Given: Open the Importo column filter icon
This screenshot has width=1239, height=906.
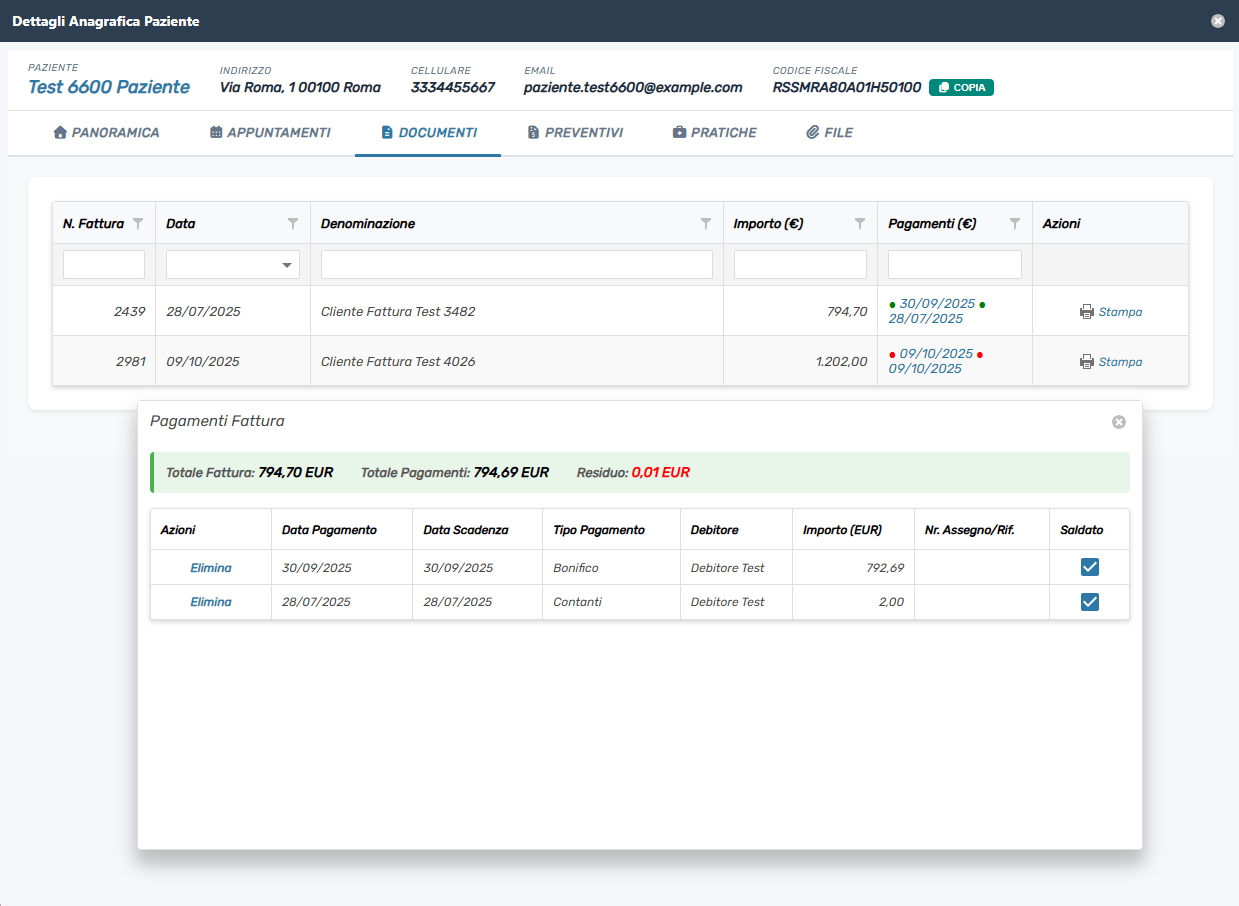Looking at the screenshot, I should pos(860,224).
